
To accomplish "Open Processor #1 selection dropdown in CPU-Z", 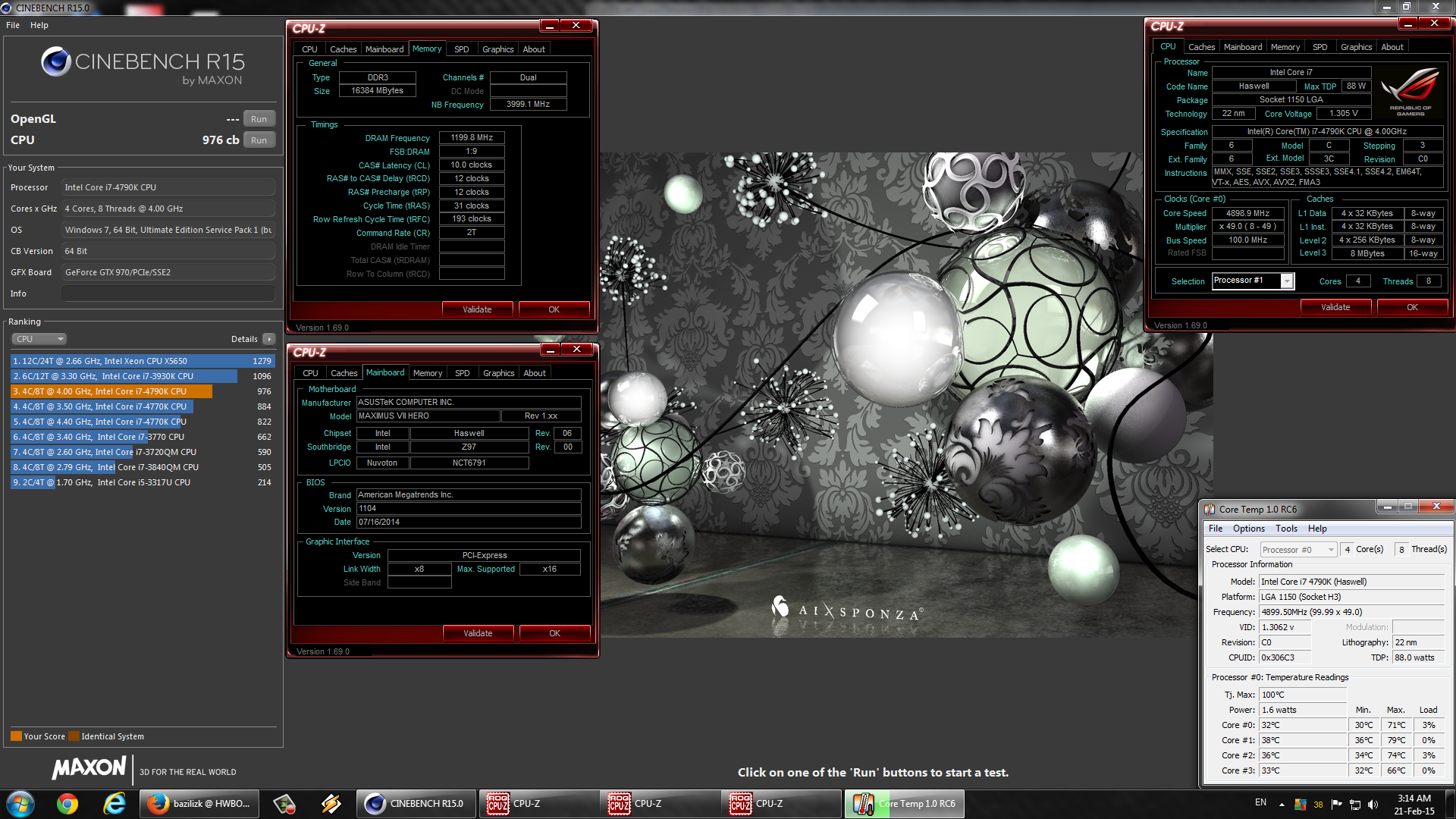I will point(1253,281).
